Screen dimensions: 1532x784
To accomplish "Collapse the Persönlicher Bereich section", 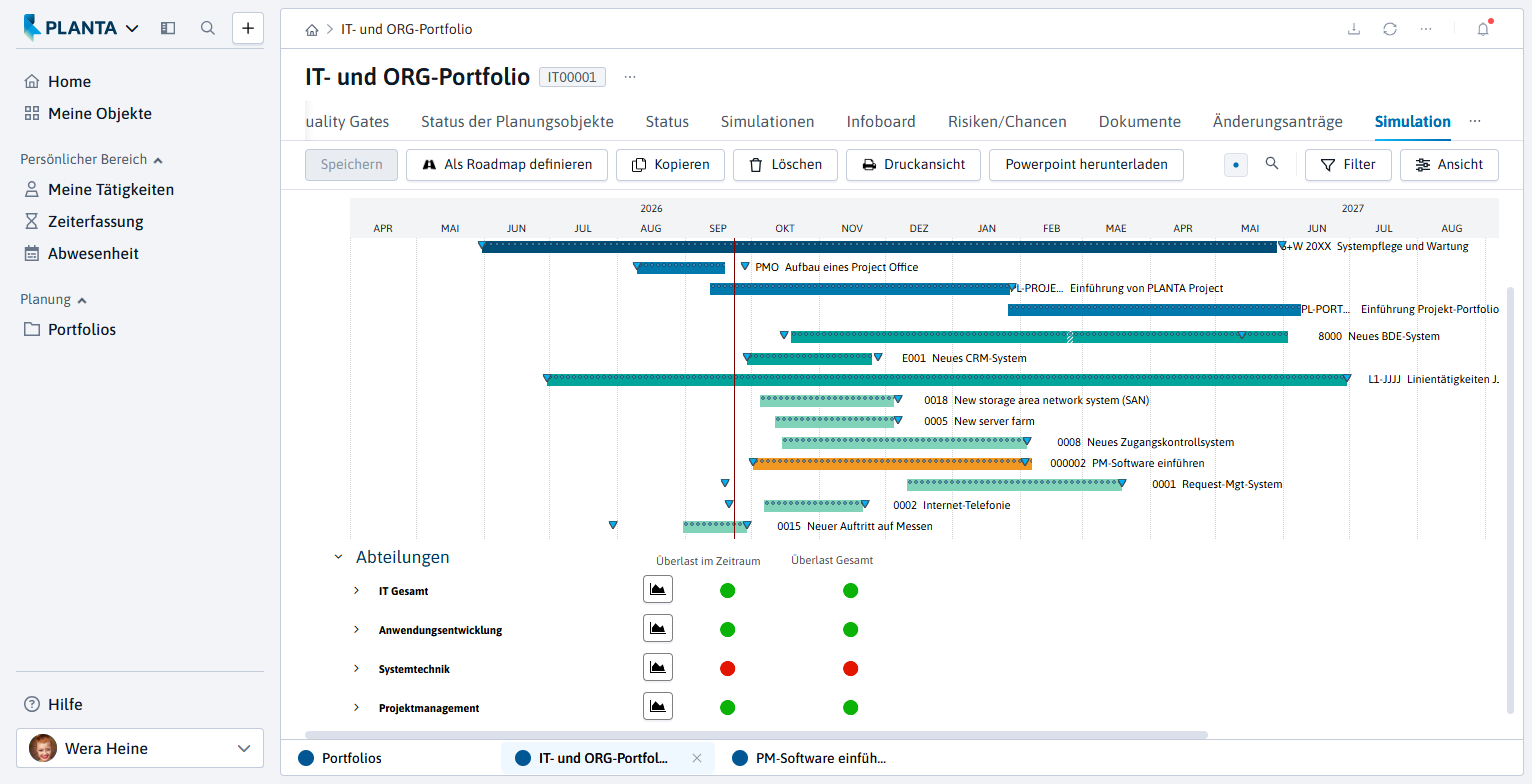I will tap(158, 160).
